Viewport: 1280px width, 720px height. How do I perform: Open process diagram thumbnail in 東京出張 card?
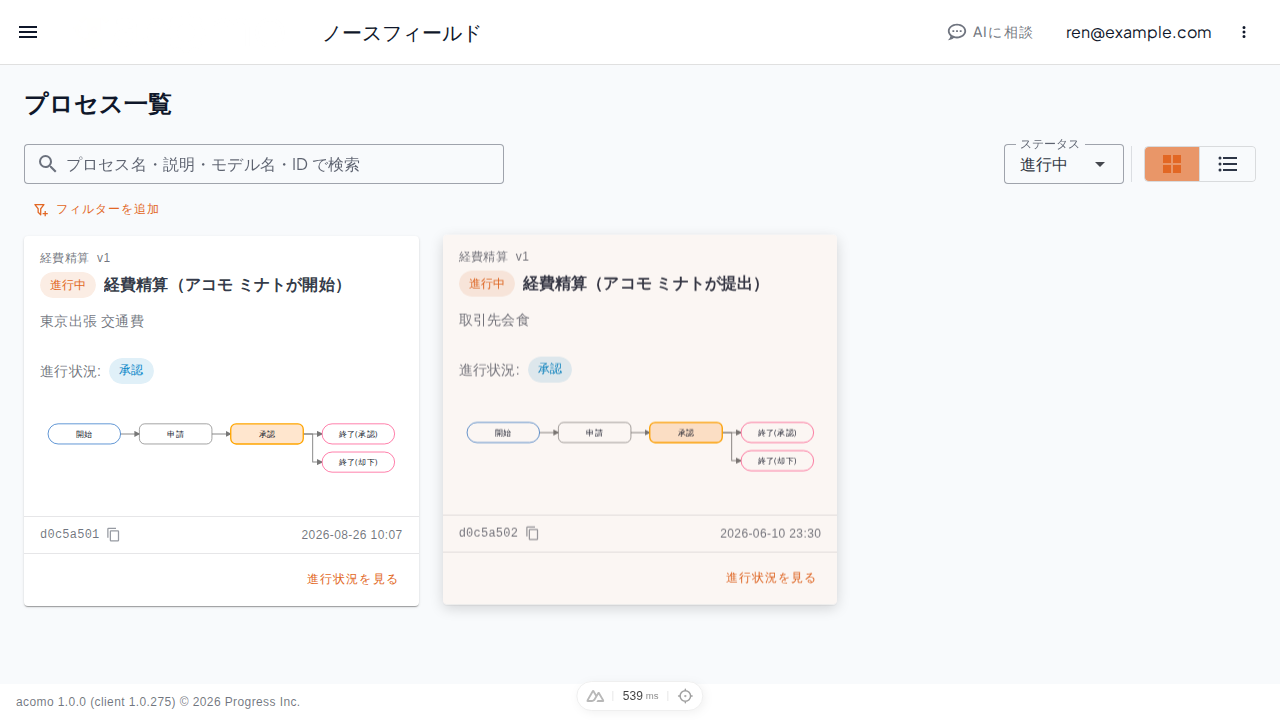pyautogui.click(x=221, y=447)
